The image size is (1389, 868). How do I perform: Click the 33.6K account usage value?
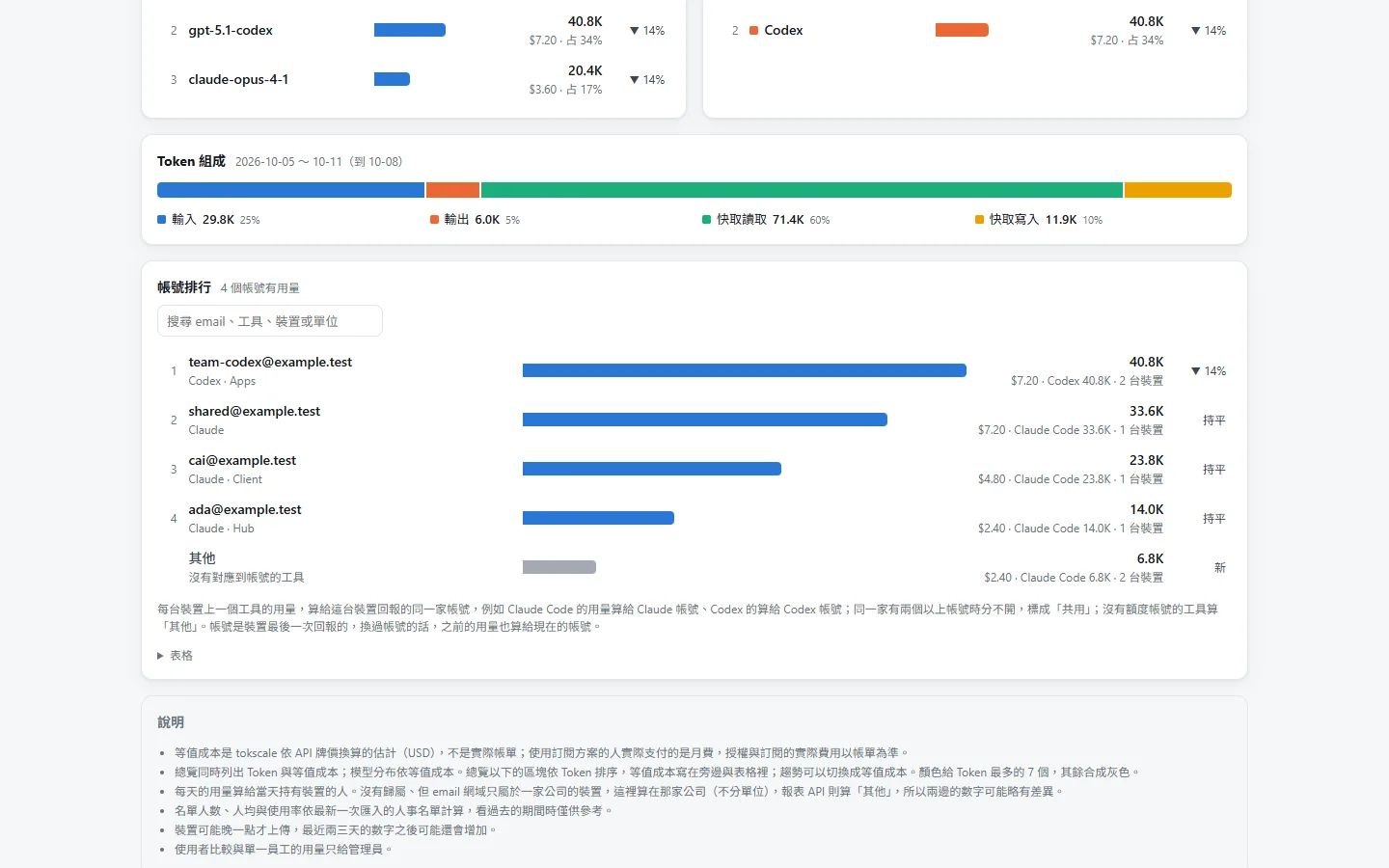pos(1146,412)
